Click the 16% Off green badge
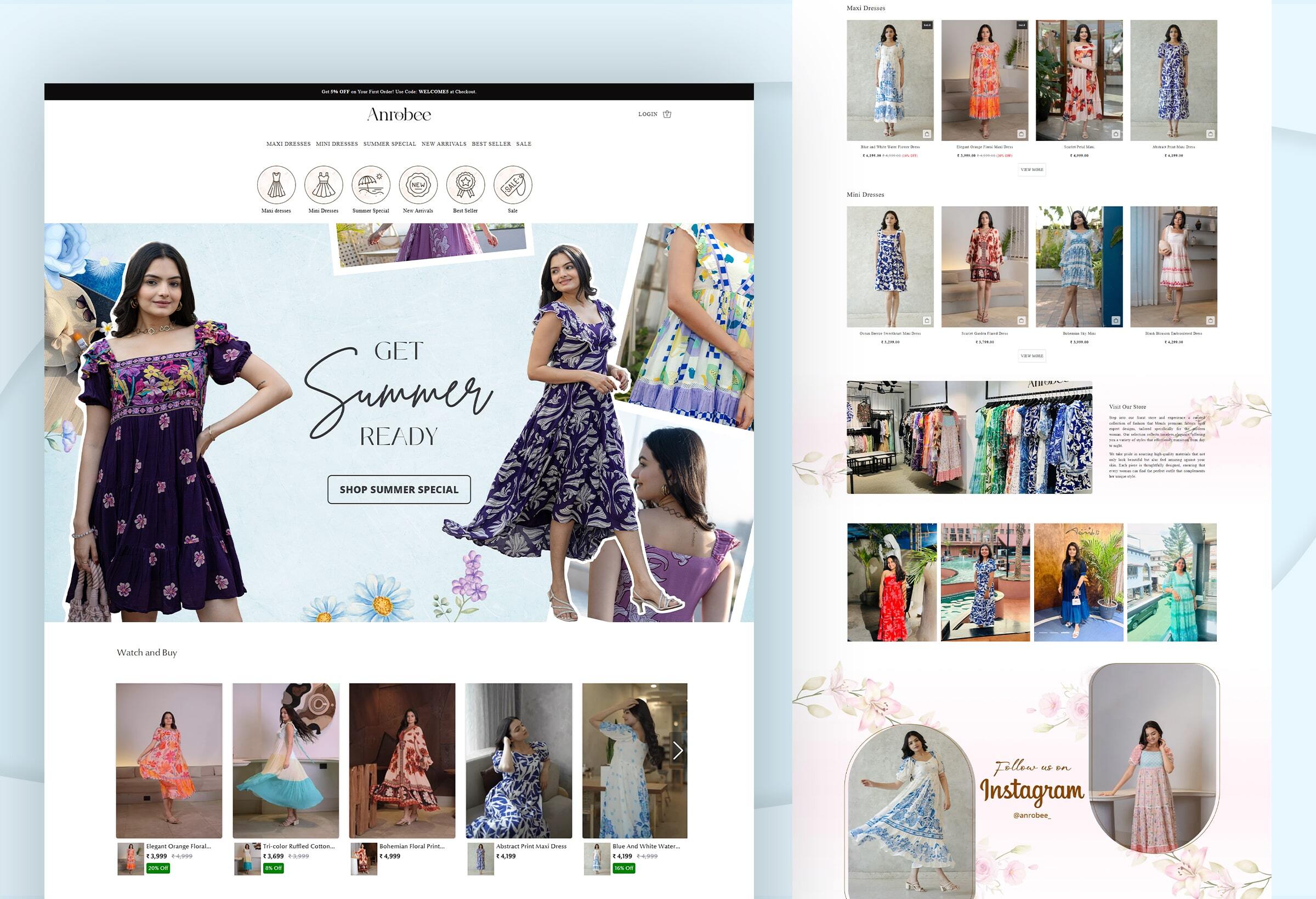Screen dimensions: 1316x899 pyautogui.click(x=624, y=868)
